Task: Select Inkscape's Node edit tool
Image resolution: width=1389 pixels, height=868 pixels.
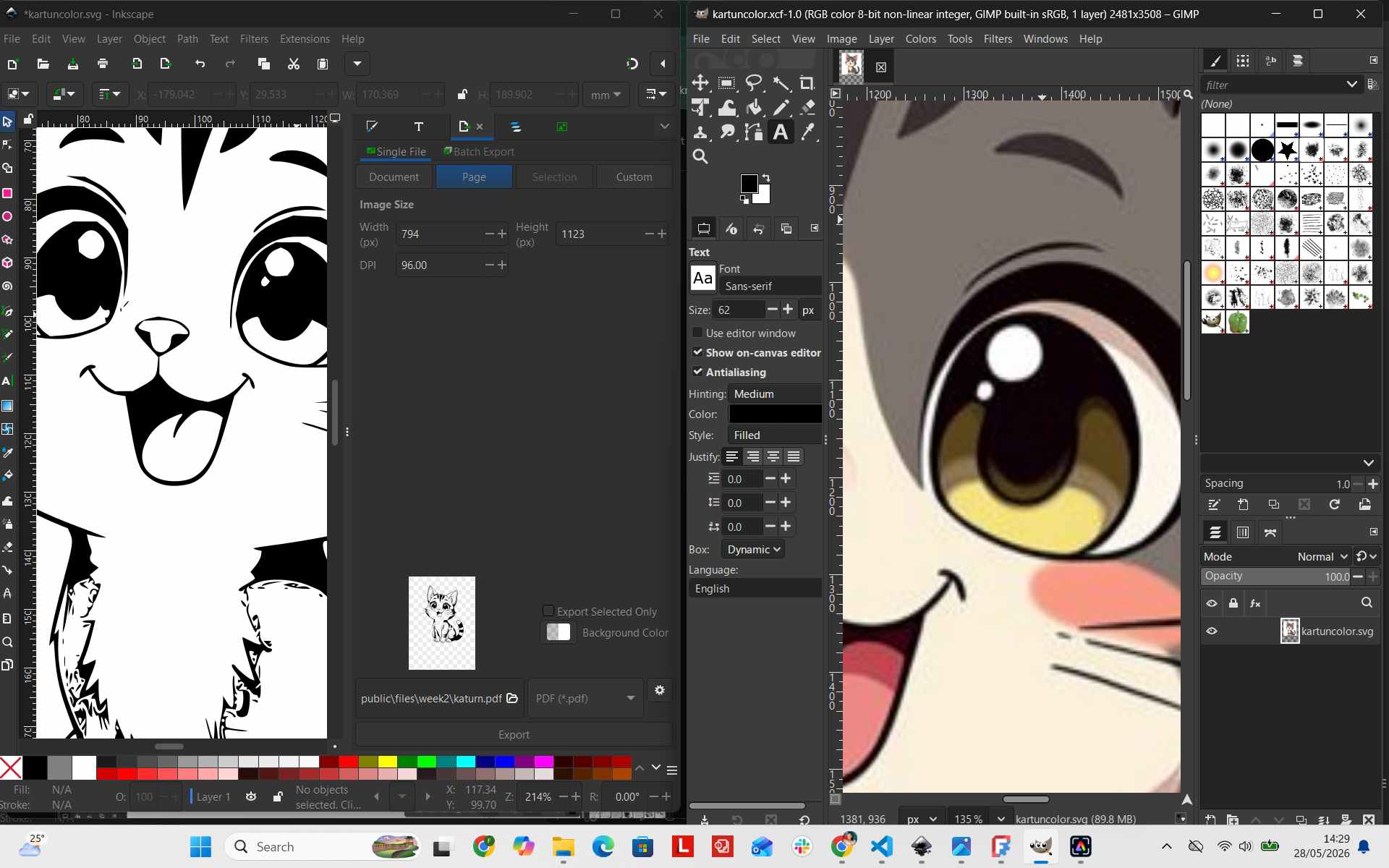Action: 8,145
